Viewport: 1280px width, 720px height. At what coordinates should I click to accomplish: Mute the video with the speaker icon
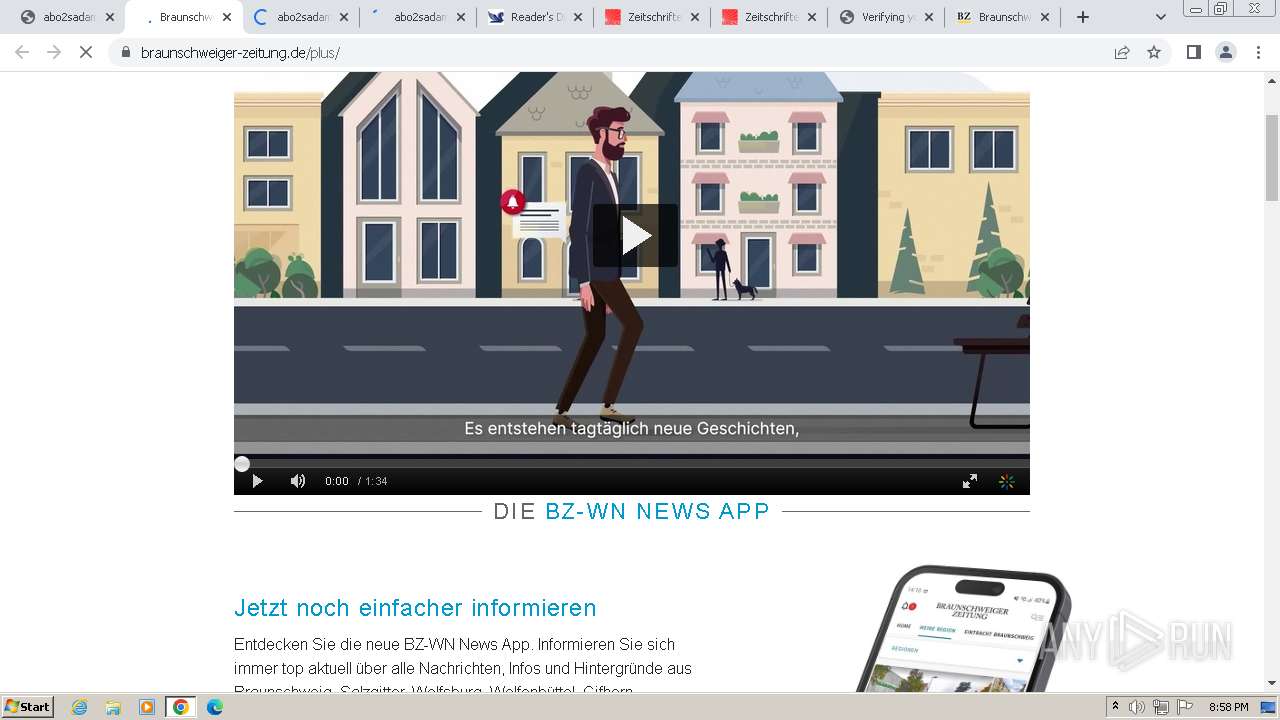point(298,481)
